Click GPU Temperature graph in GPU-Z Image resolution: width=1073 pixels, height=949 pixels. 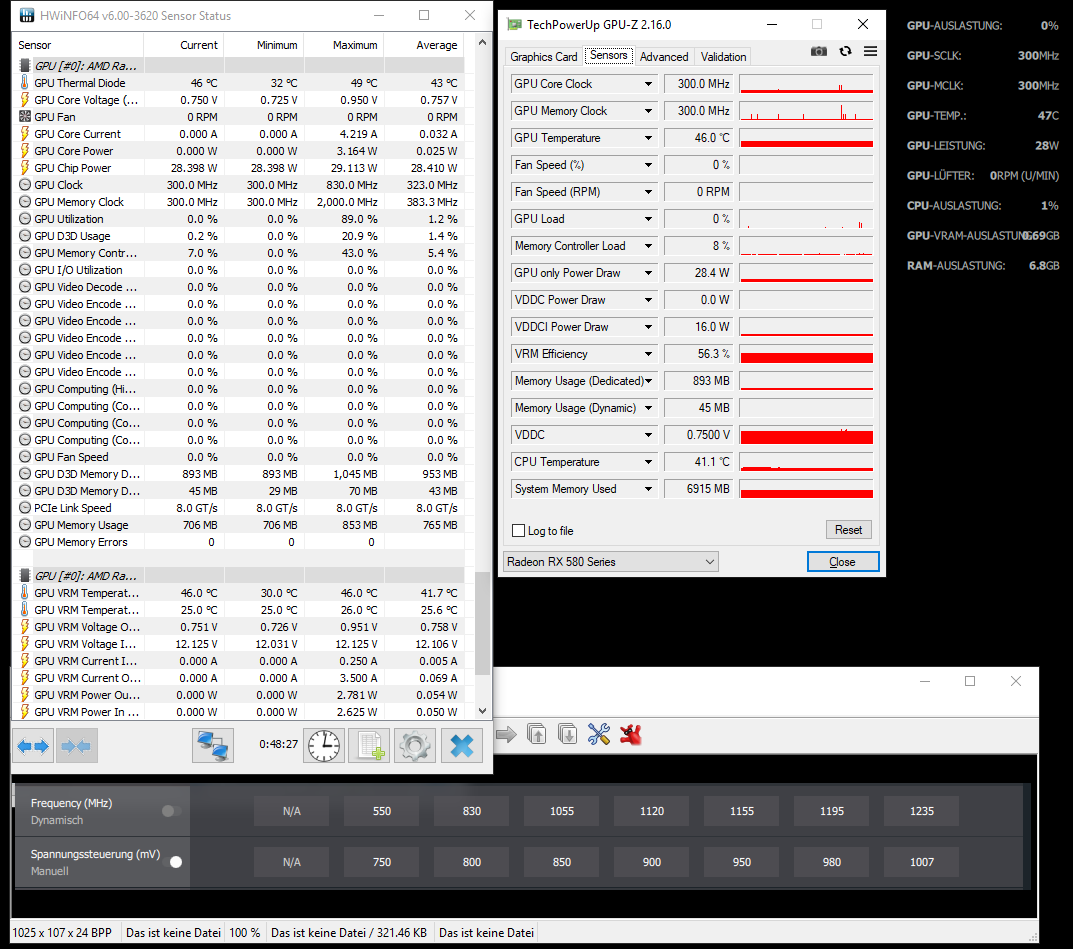[806, 138]
